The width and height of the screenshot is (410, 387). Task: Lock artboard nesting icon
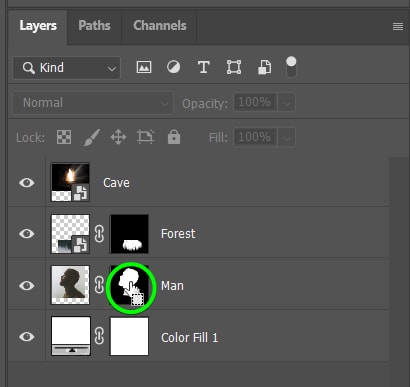click(146, 137)
